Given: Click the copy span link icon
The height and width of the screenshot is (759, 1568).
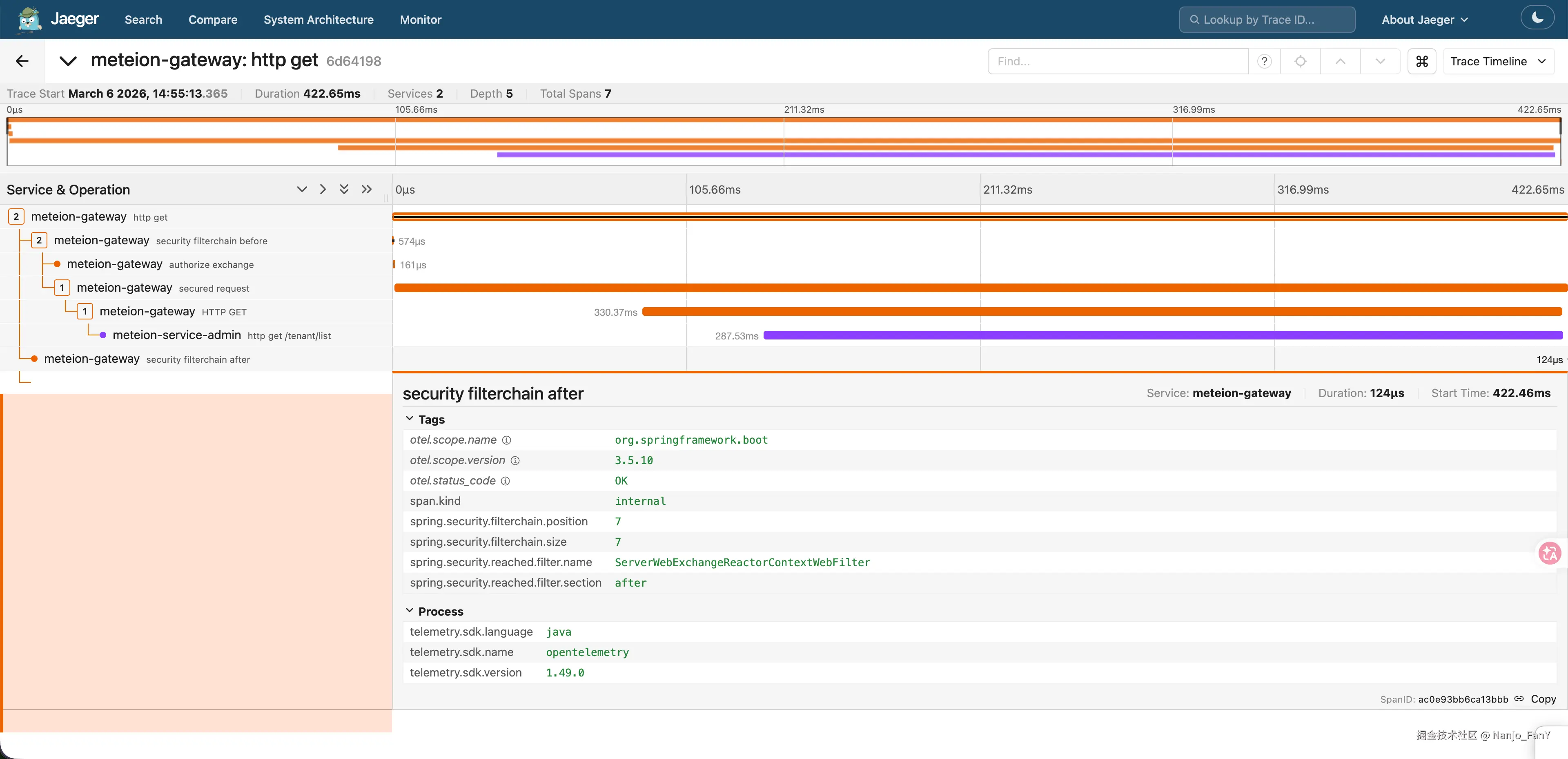Looking at the screenshot, I should pyautogui.click(x=1519, y=699).
